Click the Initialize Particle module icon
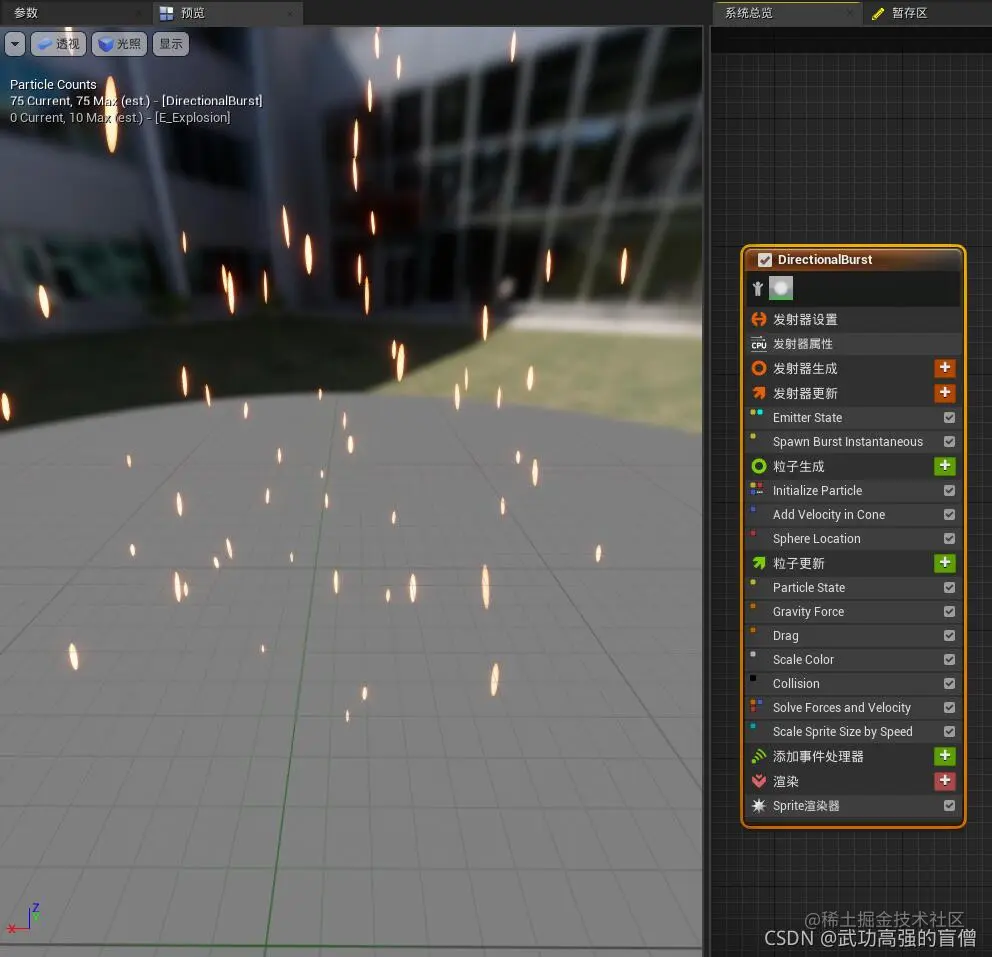 click(756, 488)
